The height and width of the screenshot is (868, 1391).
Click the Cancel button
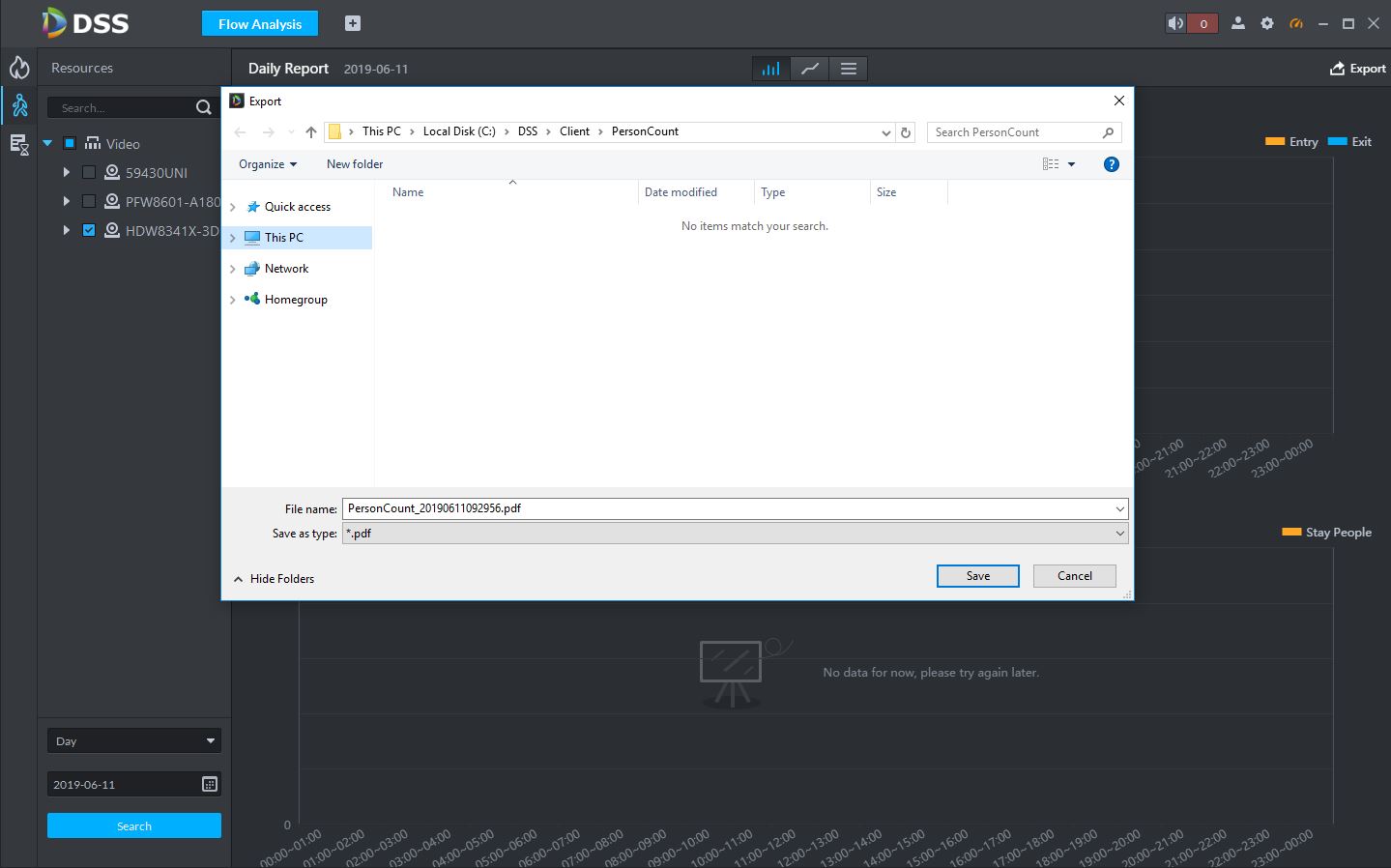pyautogui.click(x=1075, y=576)
